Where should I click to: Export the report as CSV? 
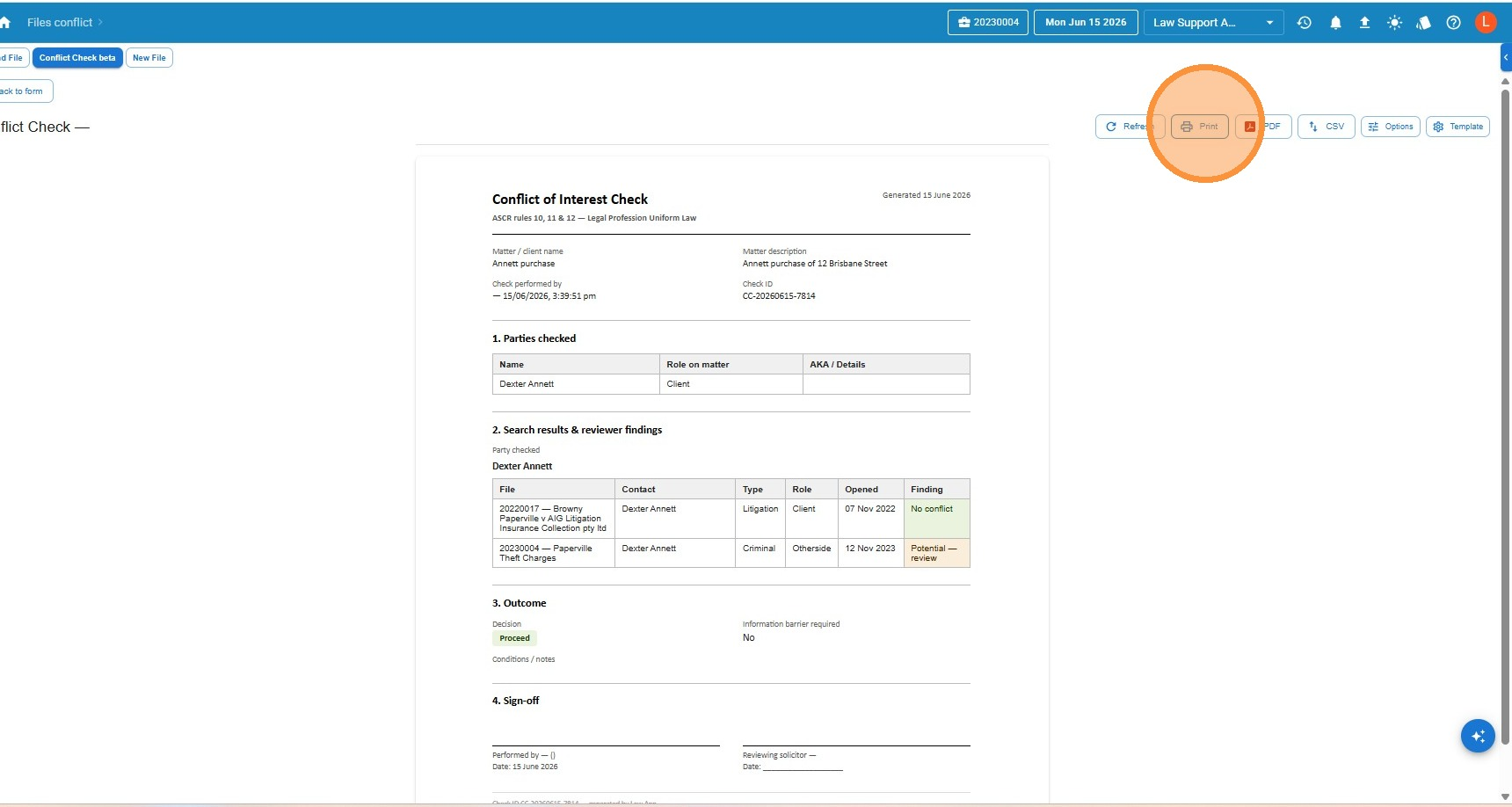pos(1327,127)
